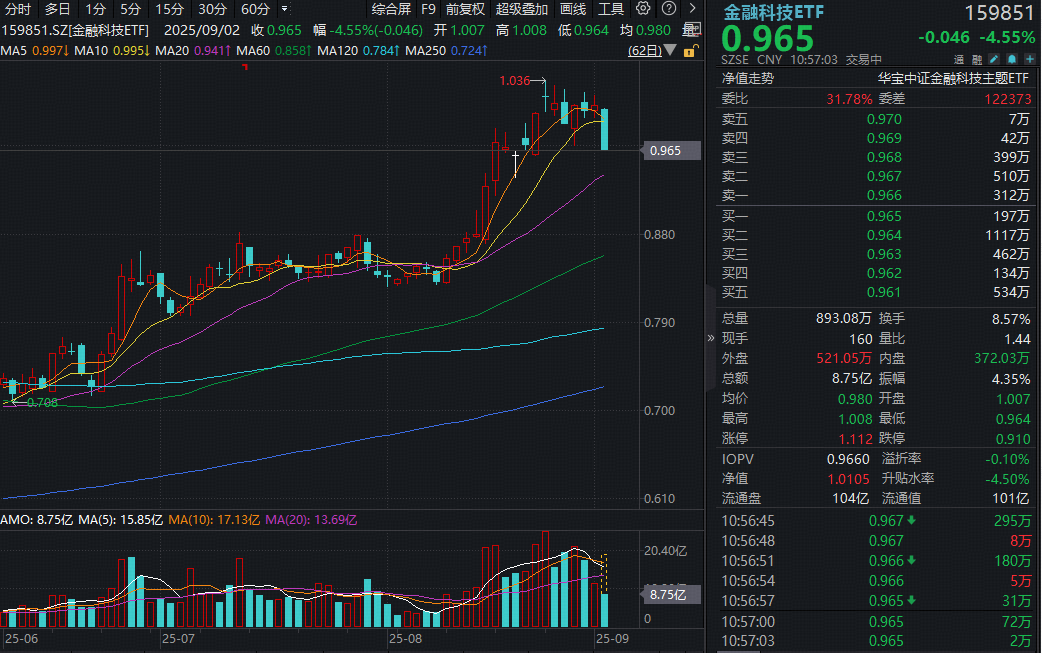Click the MA(10): 17.13亿 volume label
This screenshot has height=653, width=1042.
[214, 520]
